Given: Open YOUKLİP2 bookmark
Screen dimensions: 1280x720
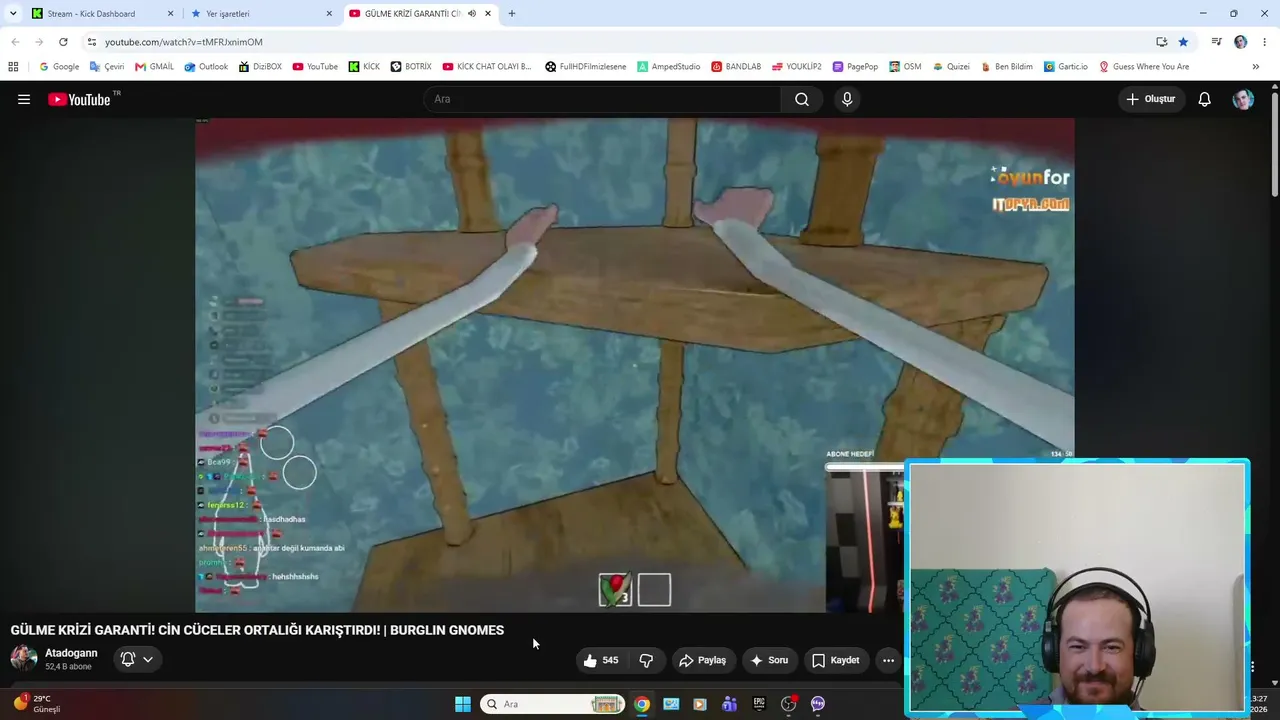Looking at the screenshot, I should click(x=796, y=67).
